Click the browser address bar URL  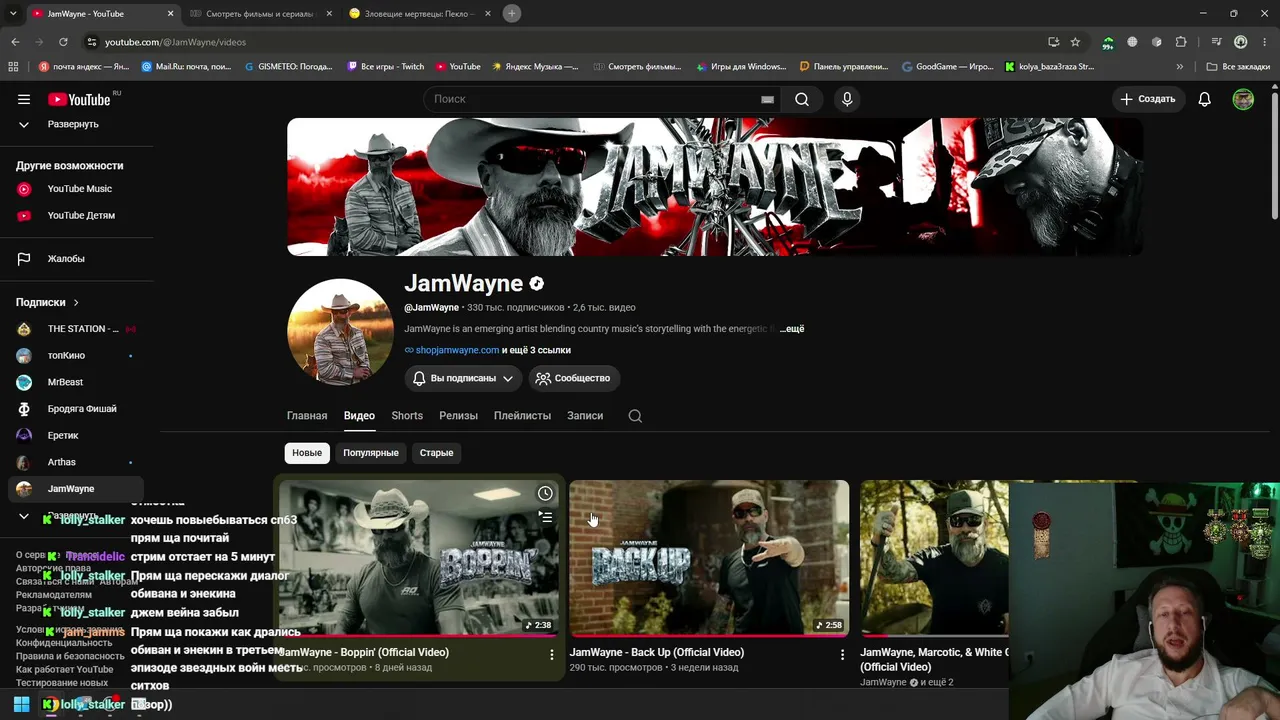(175, 42)
